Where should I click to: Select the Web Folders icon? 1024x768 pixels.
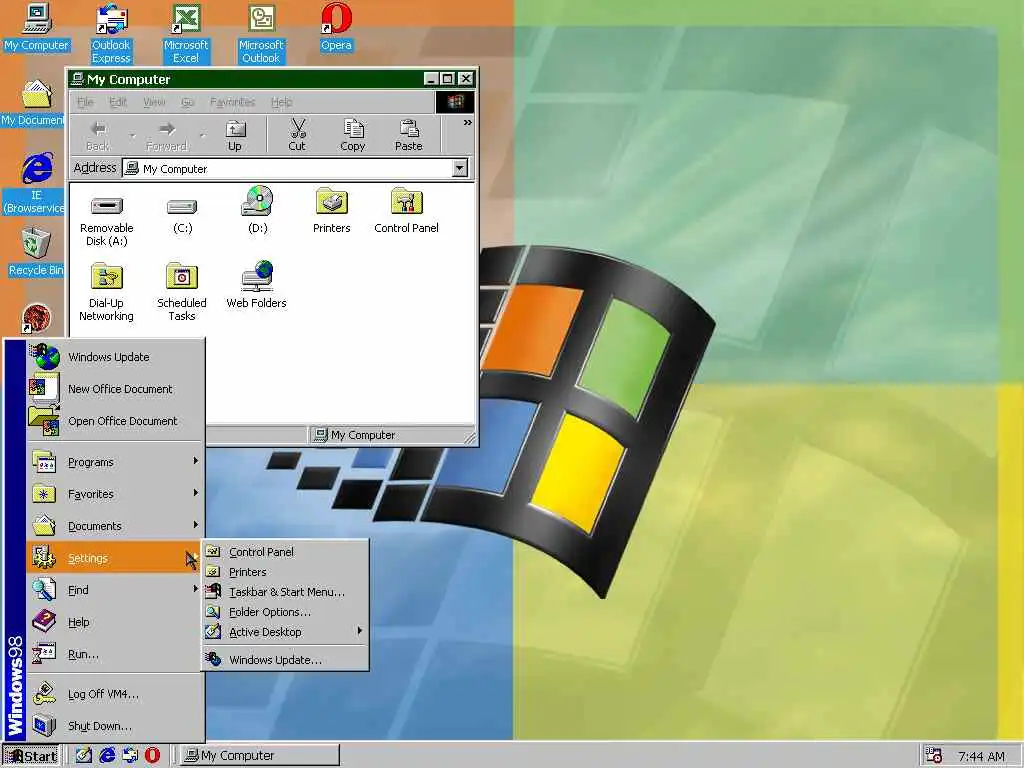tap(257, 285)
